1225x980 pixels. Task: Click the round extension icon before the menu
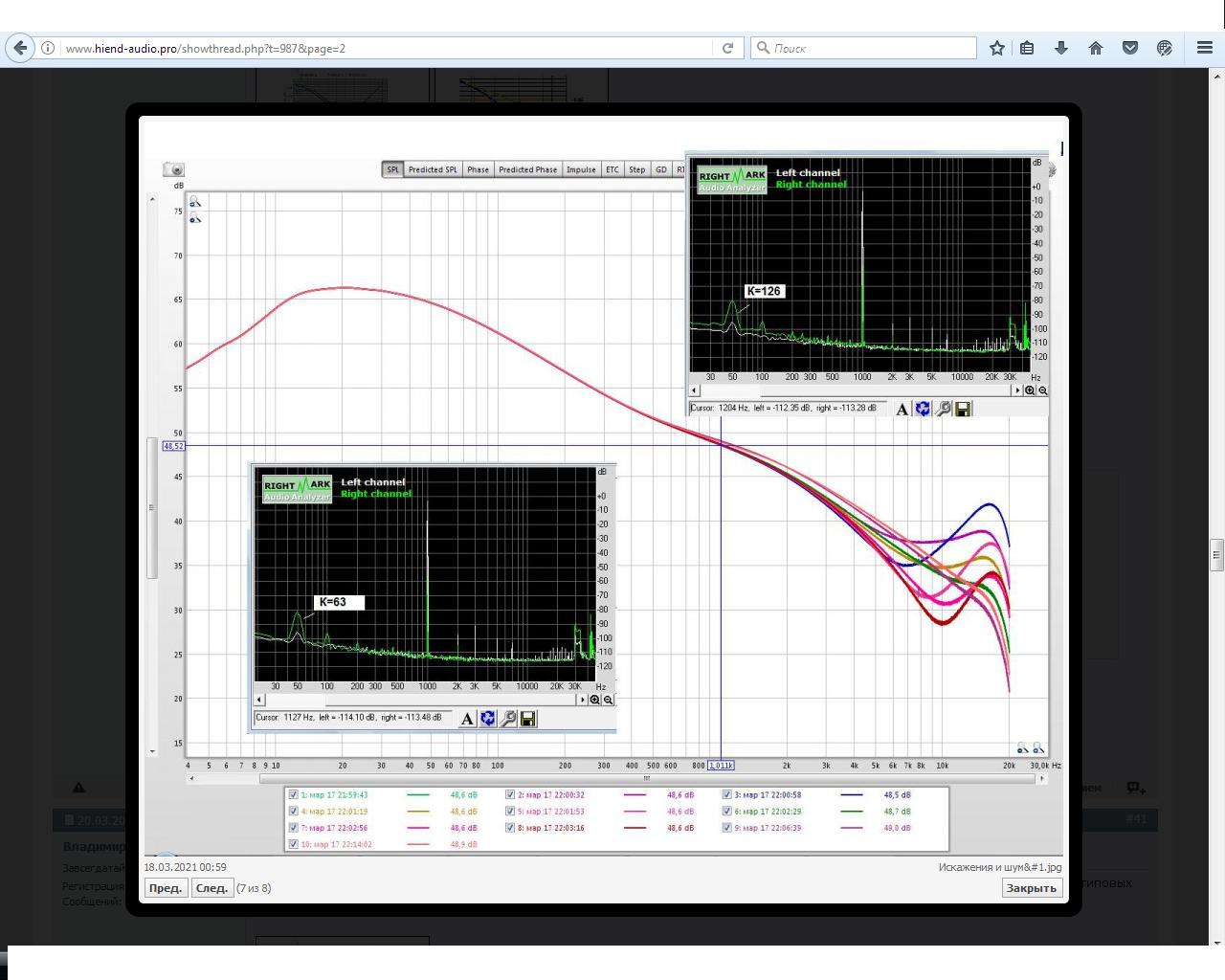[1165, 48]
